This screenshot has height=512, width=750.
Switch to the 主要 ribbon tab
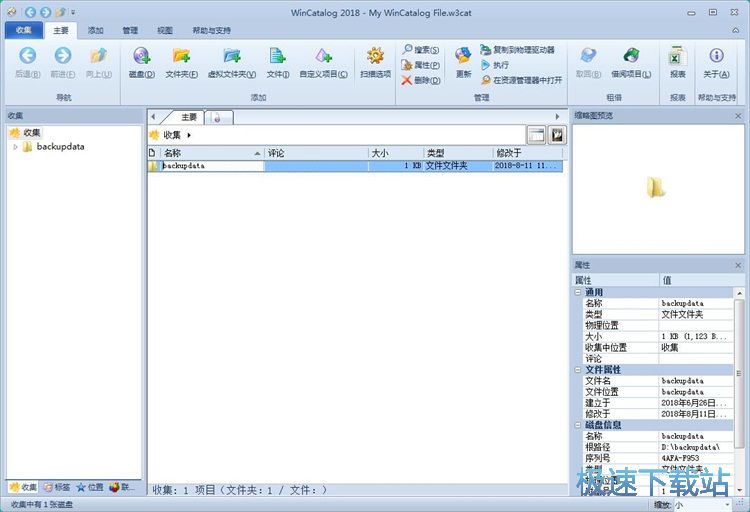click(61, 30)
